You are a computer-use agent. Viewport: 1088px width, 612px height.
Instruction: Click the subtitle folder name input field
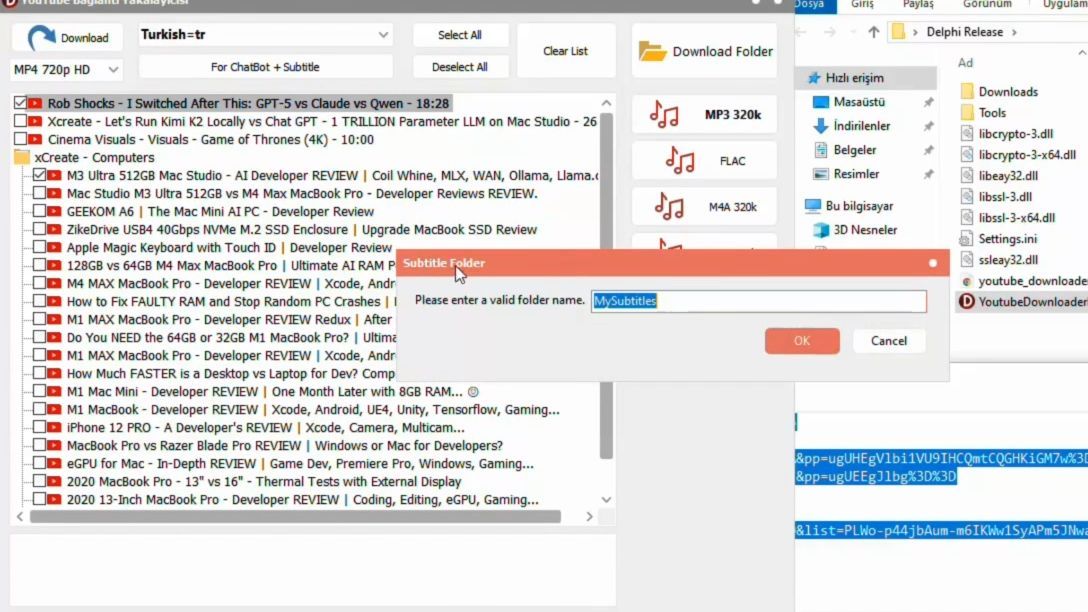click(x=758, y=301)
